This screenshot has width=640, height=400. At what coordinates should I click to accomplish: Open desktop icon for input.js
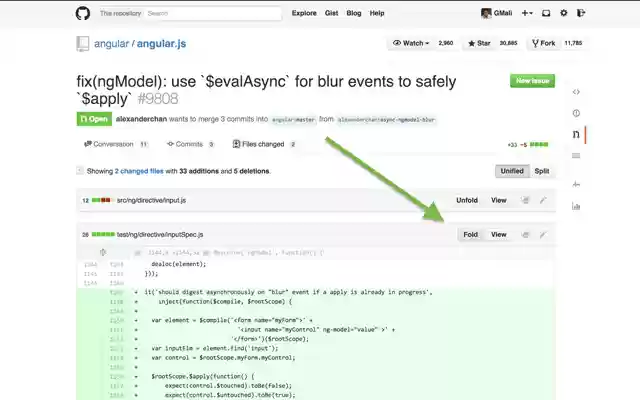click(x=525, y=200)
